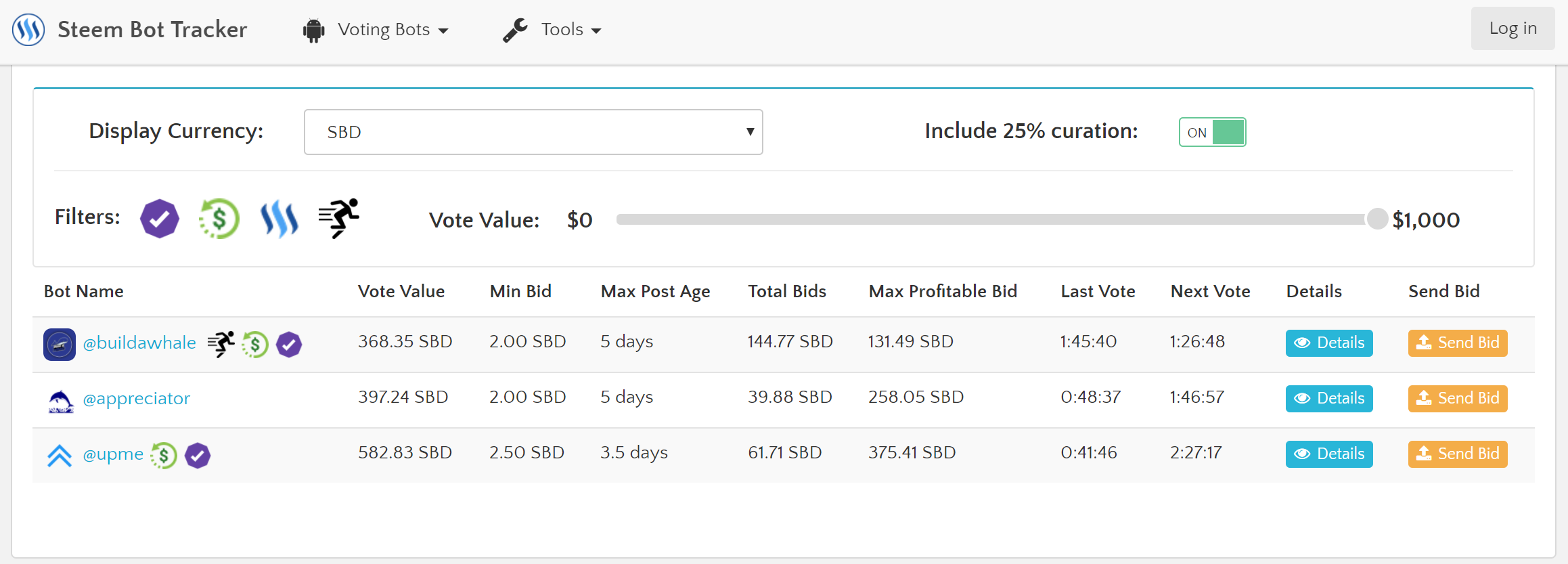Image resolution: width=1568 pixels, height=564 pixels.
Task: Click the buildawhale avatar icon
Action: click(60, 345)
